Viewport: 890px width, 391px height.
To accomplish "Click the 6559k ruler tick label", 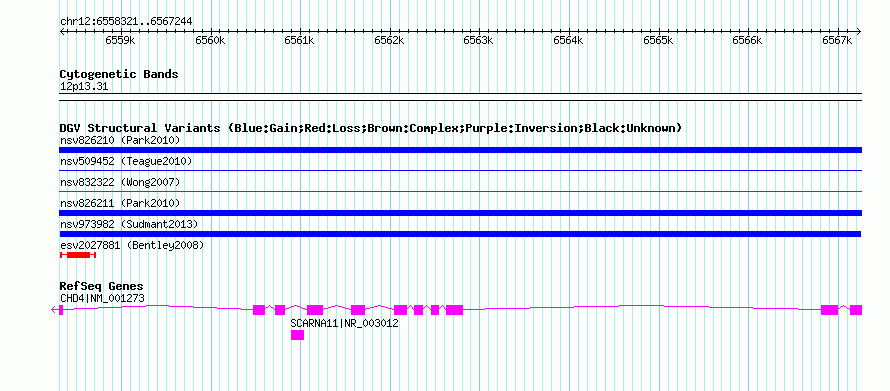I will [120, 40].
